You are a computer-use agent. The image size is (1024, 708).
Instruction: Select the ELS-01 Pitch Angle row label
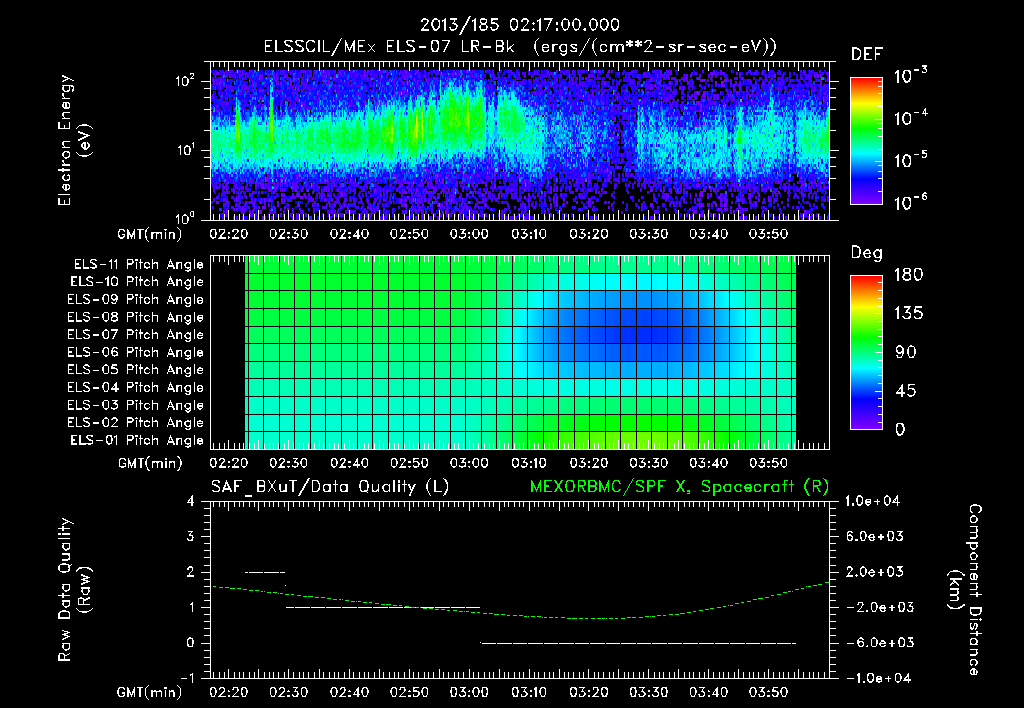[137, 440]
